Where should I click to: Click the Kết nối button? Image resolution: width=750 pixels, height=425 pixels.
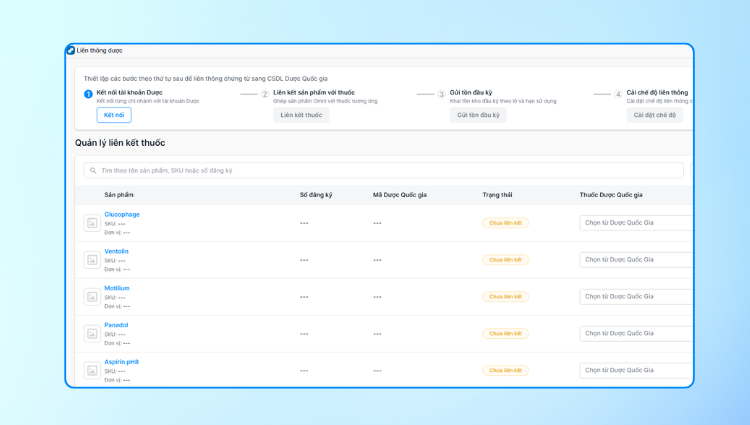click(114, 115)
